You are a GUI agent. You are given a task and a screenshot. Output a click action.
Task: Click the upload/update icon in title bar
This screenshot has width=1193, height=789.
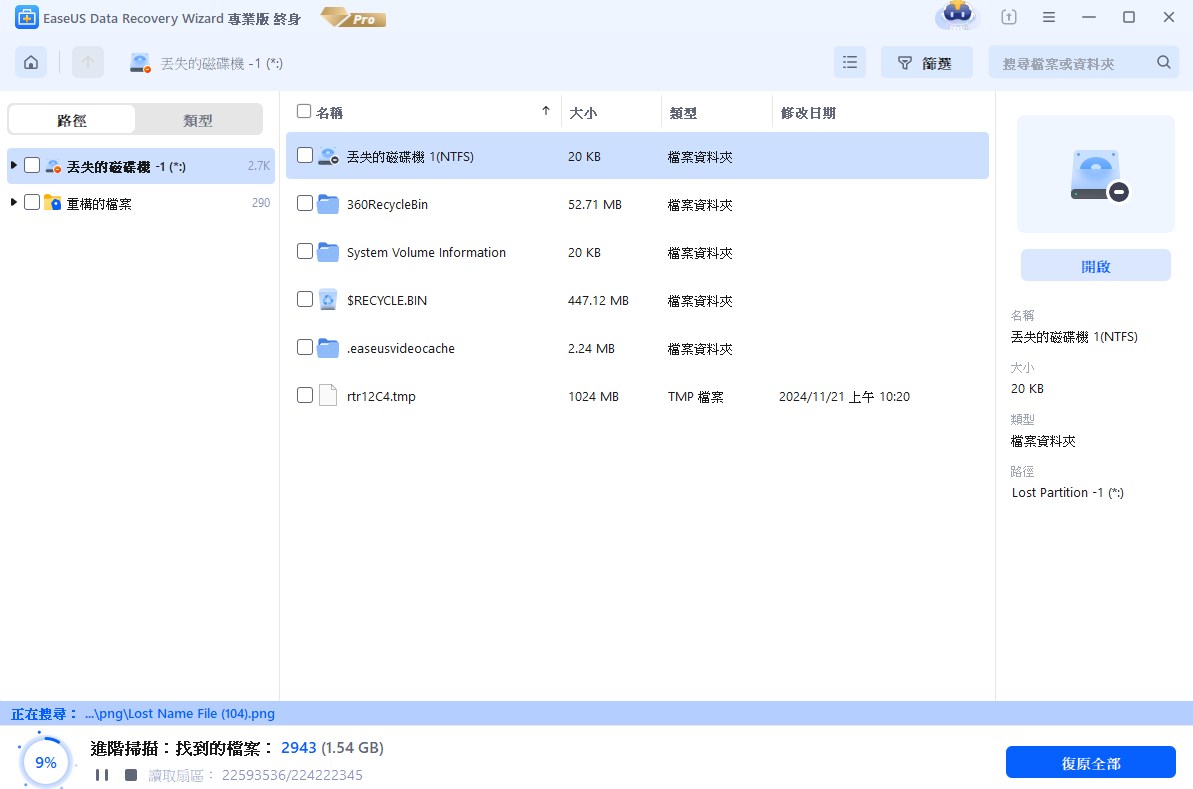coord(1009,17)
